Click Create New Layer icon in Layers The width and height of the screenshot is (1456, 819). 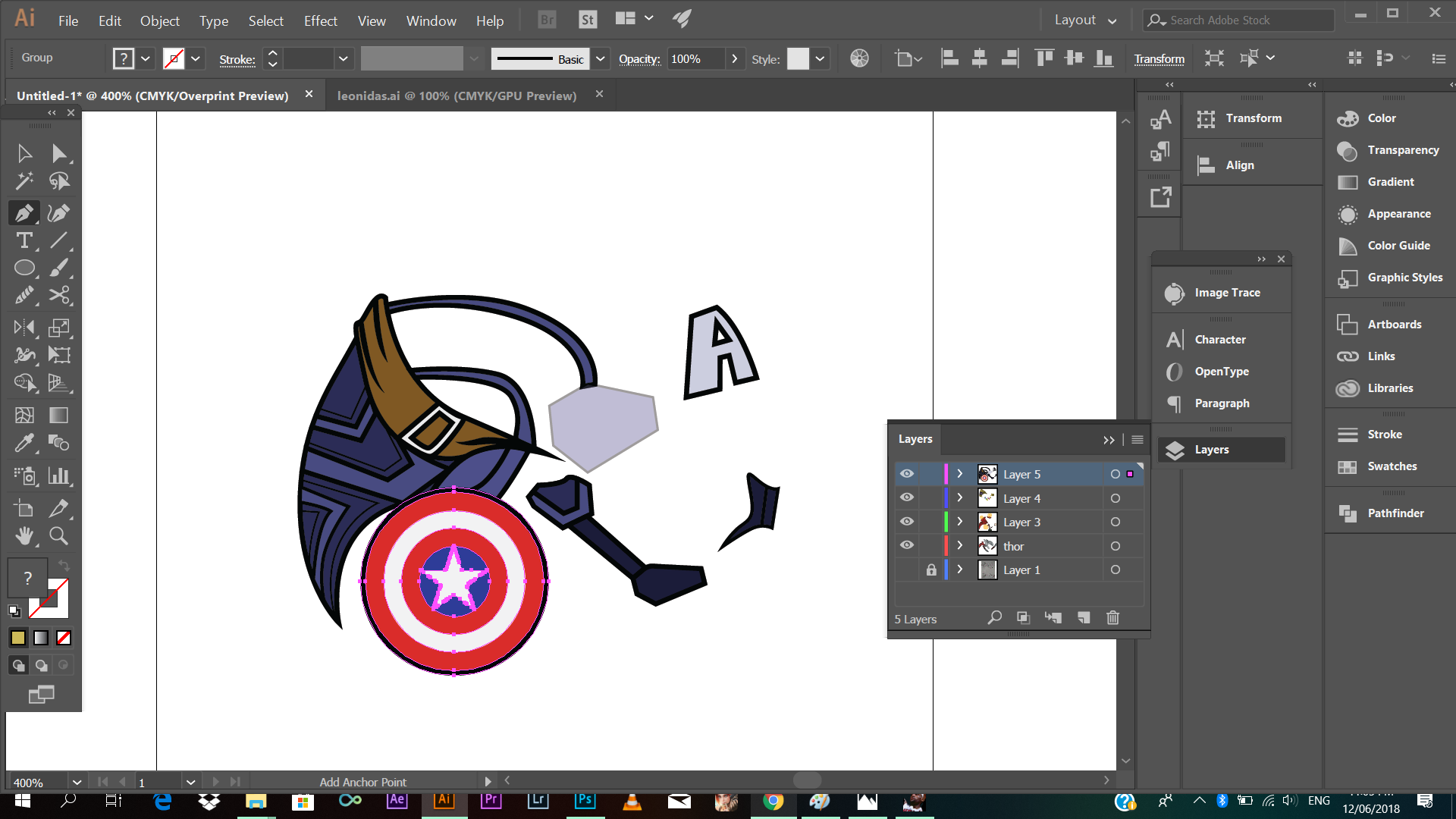pos(1084,618)
